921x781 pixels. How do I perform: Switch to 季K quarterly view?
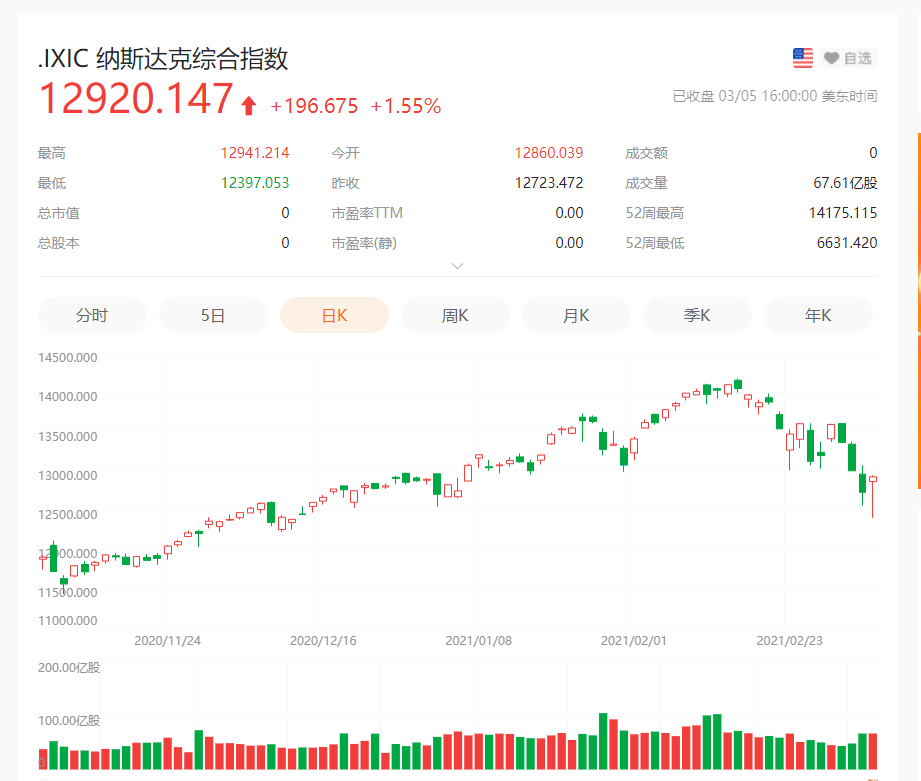pos(697,315)
